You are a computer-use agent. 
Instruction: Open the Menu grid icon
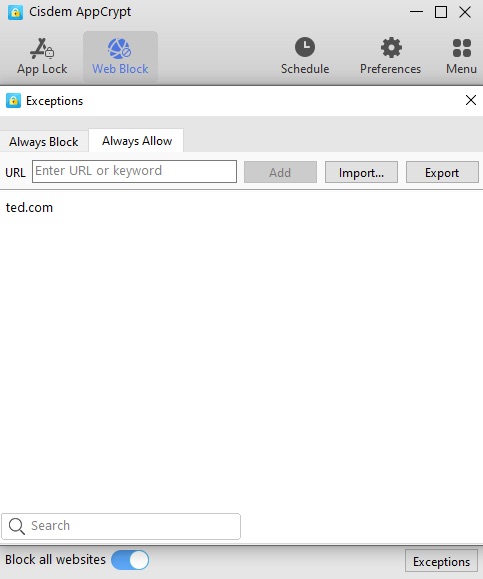pyautogui.click(x=462, y=48)
